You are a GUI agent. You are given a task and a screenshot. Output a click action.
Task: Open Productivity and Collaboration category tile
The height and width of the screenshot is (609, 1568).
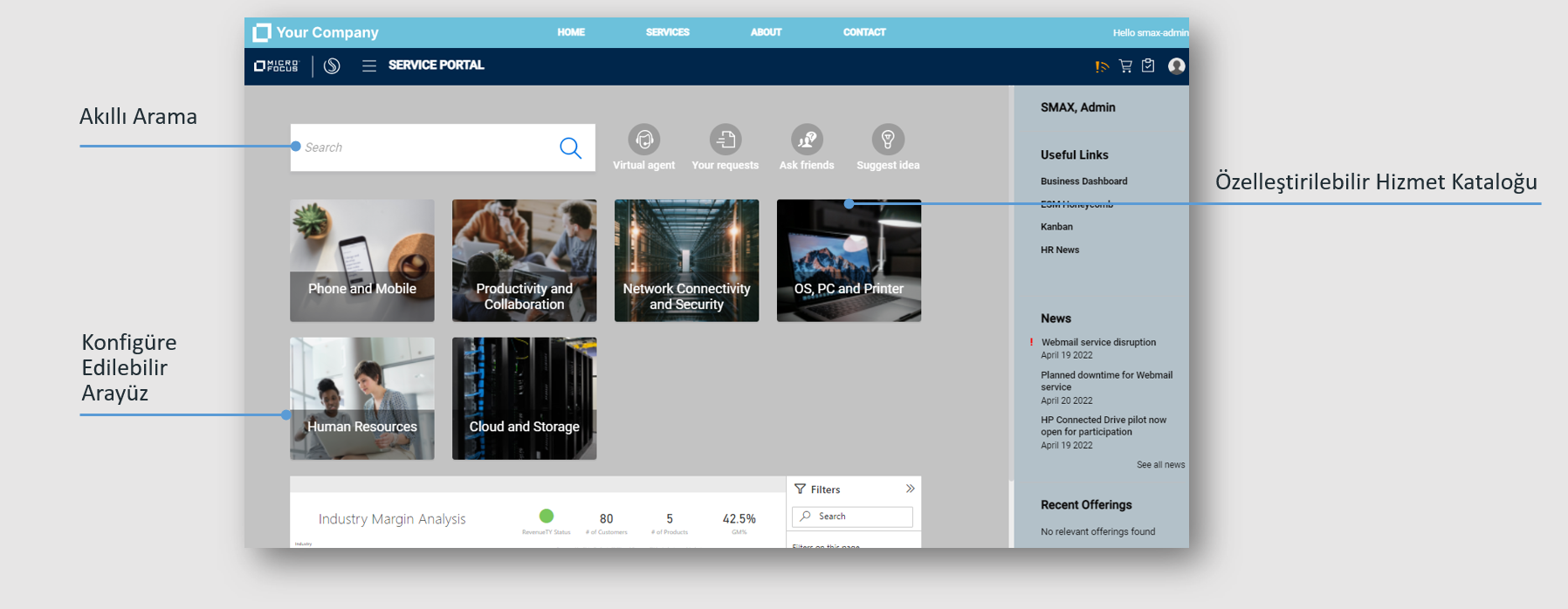click(525, 261)
